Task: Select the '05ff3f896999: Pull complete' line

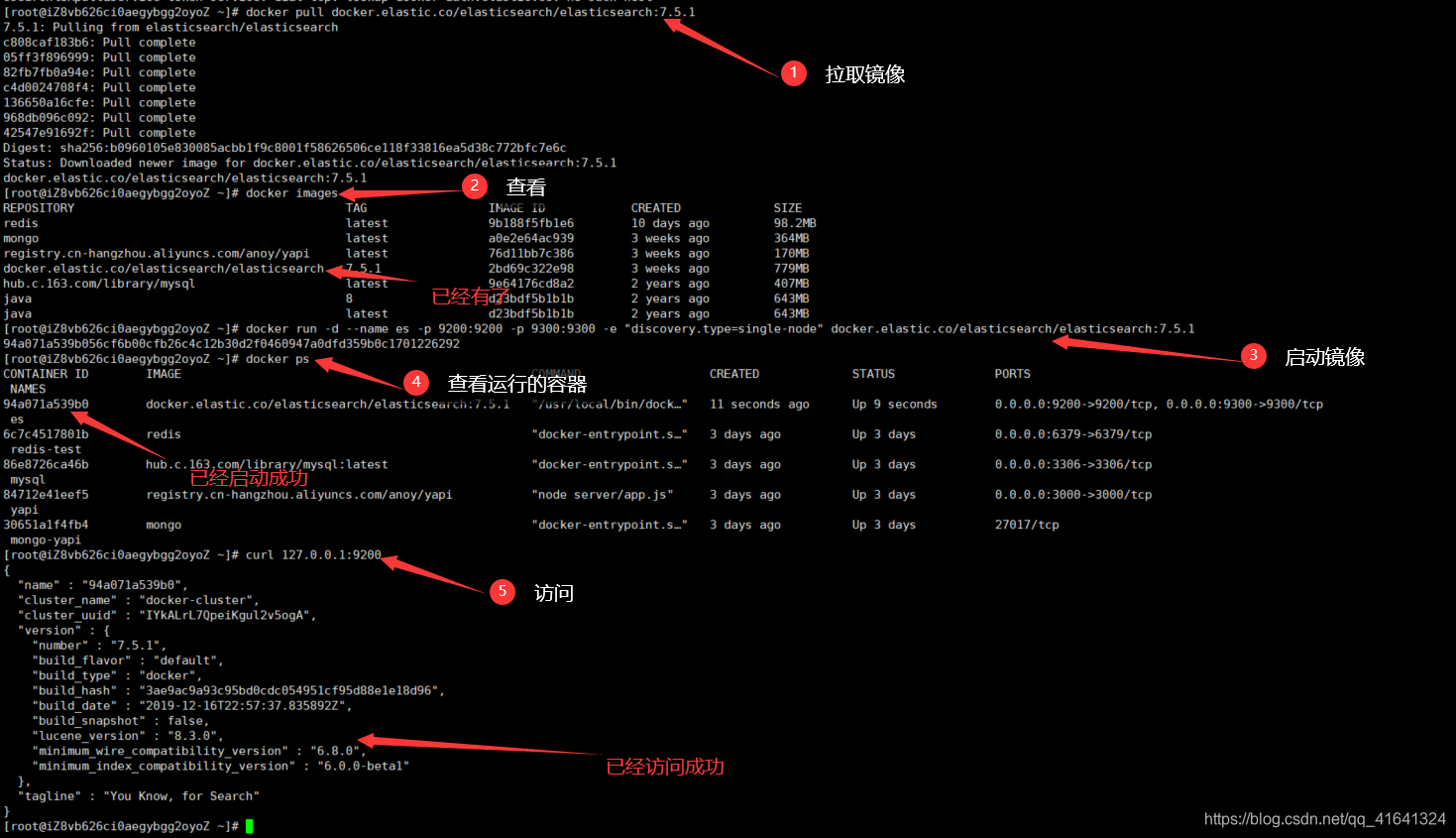Action: coord(99,58)
